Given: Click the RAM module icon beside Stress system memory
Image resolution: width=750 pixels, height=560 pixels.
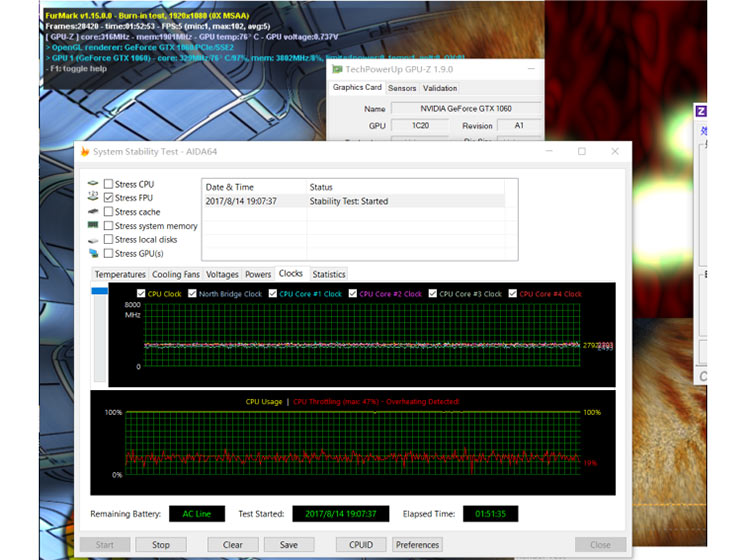Looking at the screenshot, I should tap(93, 225).
